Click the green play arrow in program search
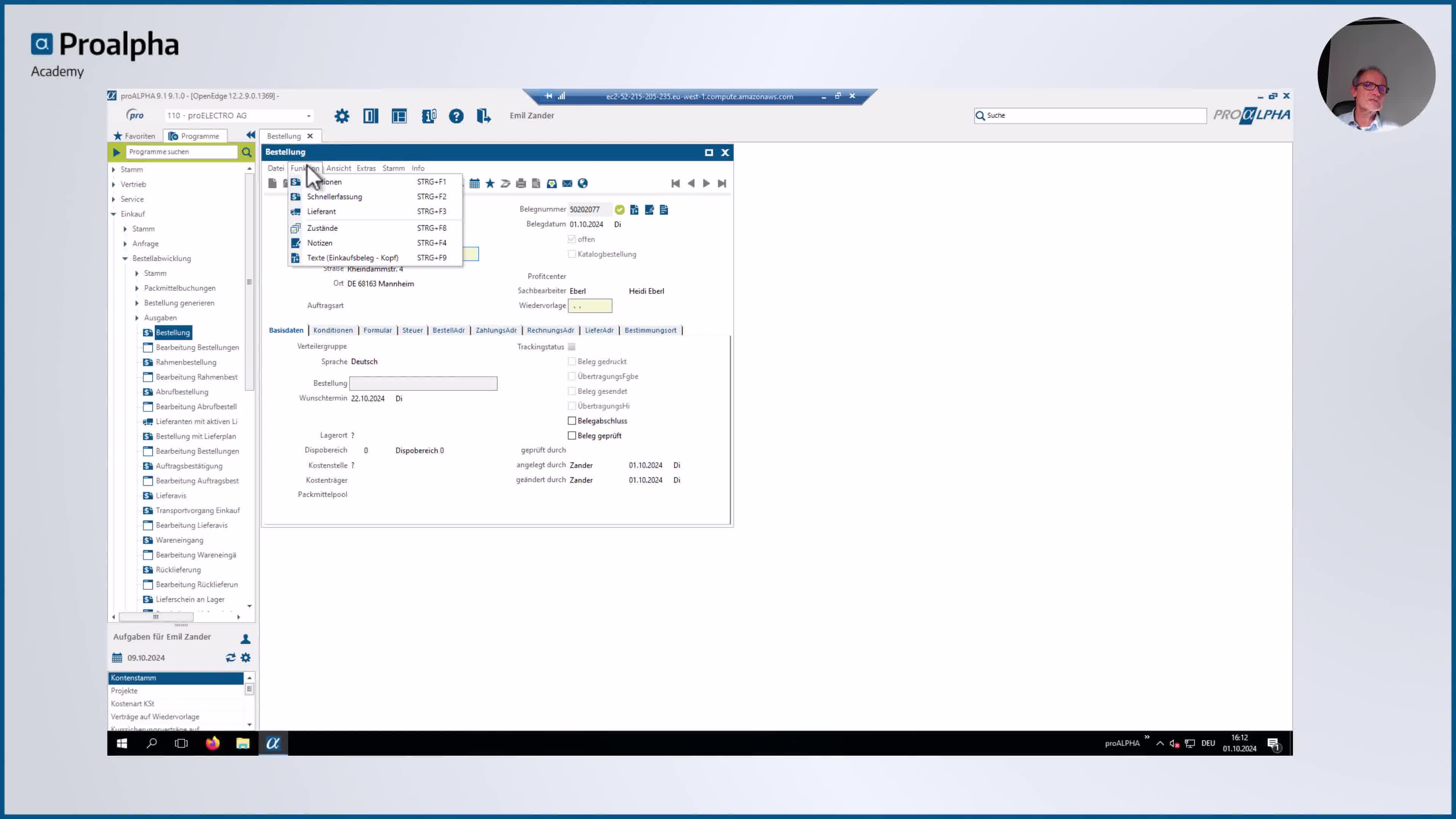 click(116, 152)
